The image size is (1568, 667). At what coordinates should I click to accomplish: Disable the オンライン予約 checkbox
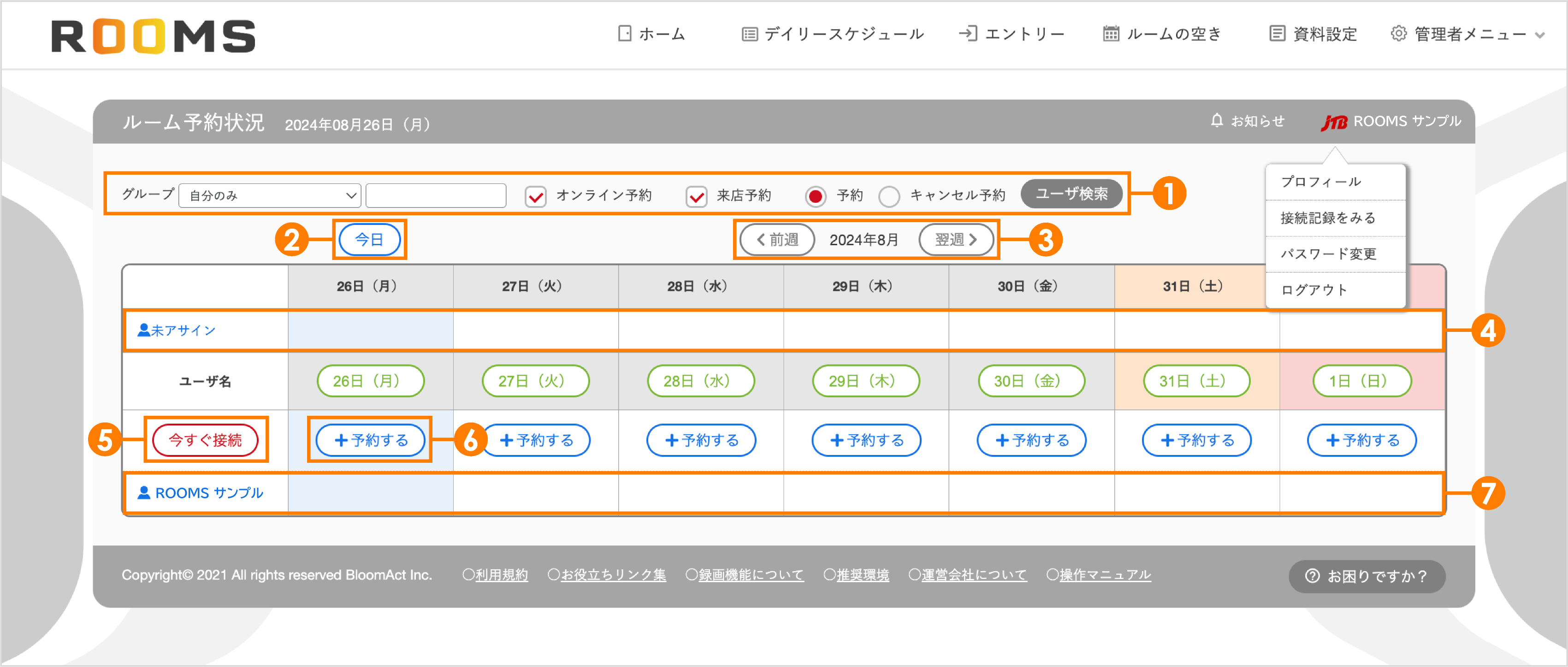(536, 195)
